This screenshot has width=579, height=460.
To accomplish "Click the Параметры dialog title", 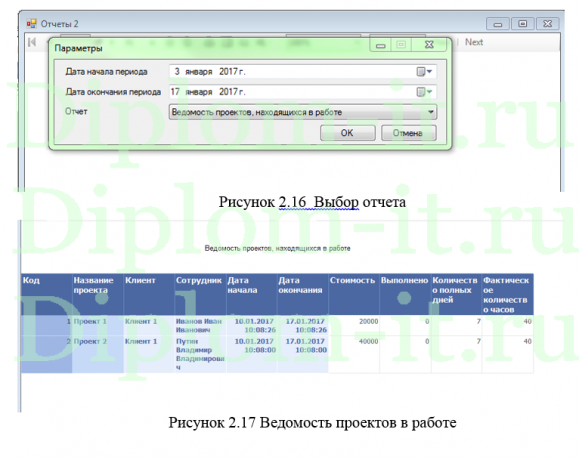I will tap(78, 48).
